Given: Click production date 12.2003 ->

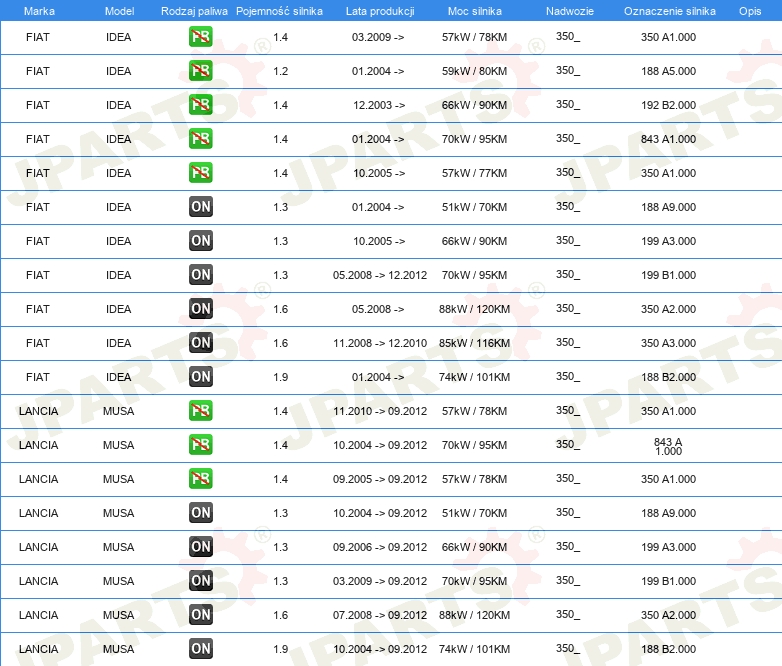Looking at the screenshot, I should [x=379, y=105].
